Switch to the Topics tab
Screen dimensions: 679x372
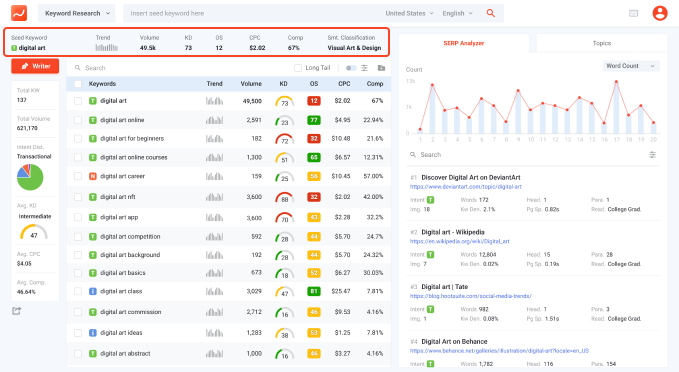(x=602, y=43)
